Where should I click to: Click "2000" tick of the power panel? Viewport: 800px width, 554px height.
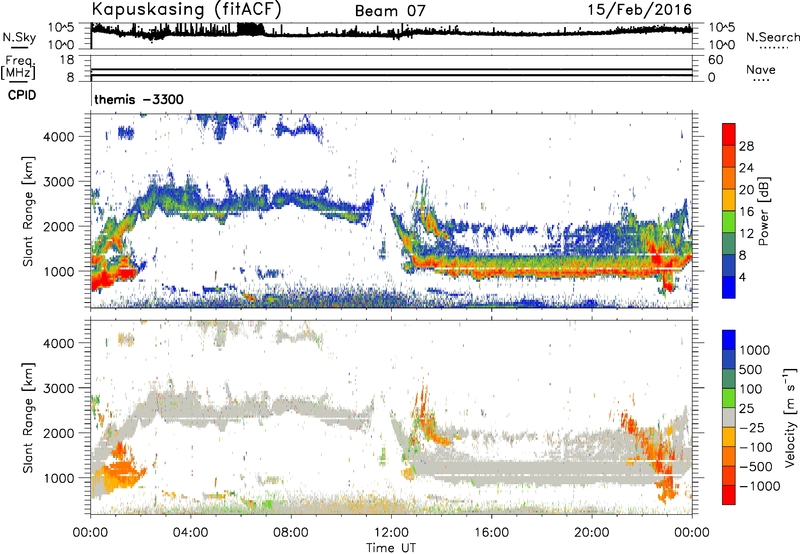(x=59, y=226)
